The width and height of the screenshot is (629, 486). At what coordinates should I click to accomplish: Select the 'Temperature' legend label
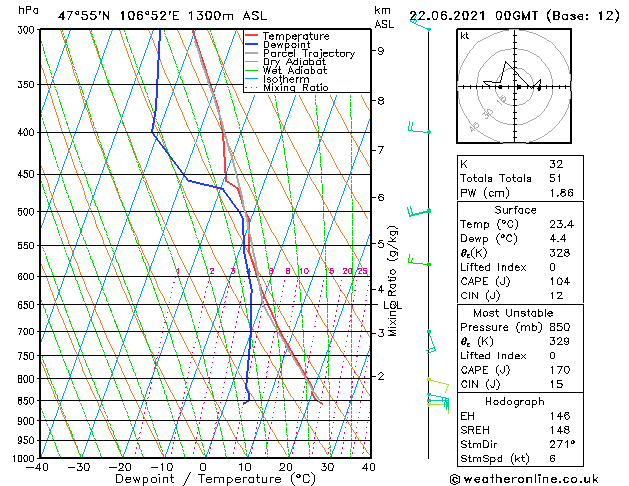pyautogui.click(x=296, y=36)
